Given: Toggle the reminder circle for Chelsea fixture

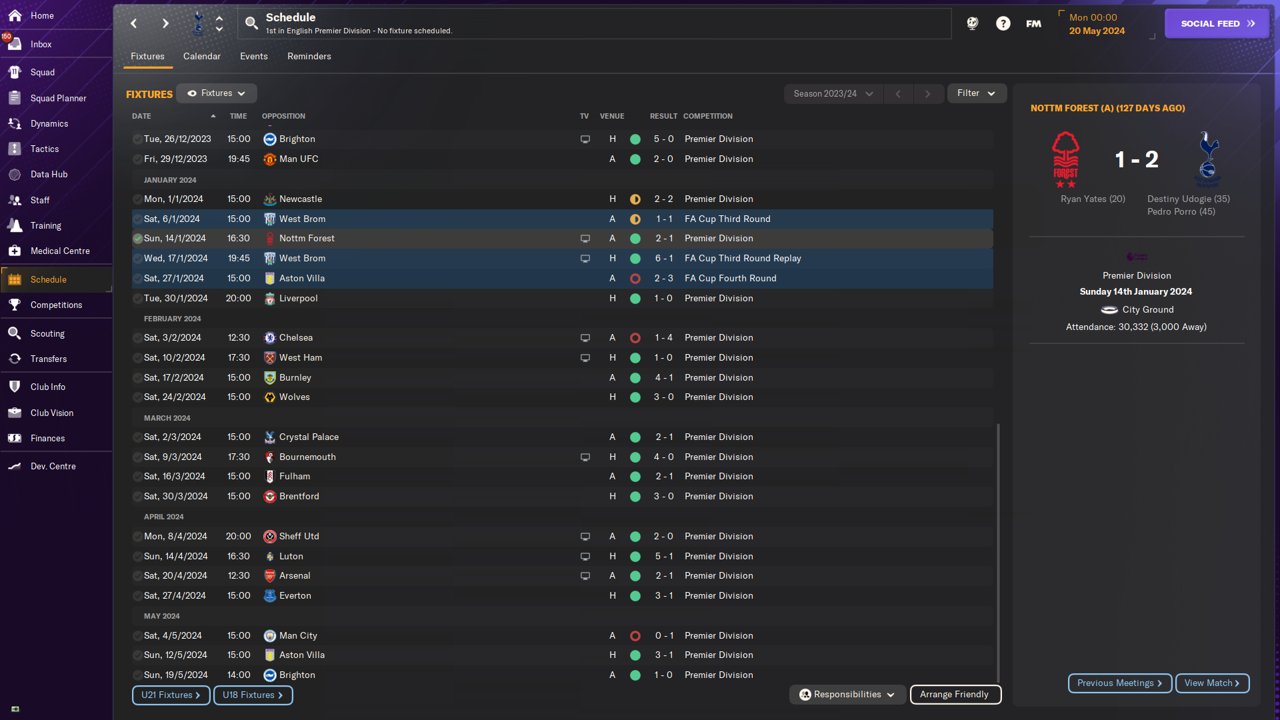Looking at the screenshot, I should coord(138,338).
